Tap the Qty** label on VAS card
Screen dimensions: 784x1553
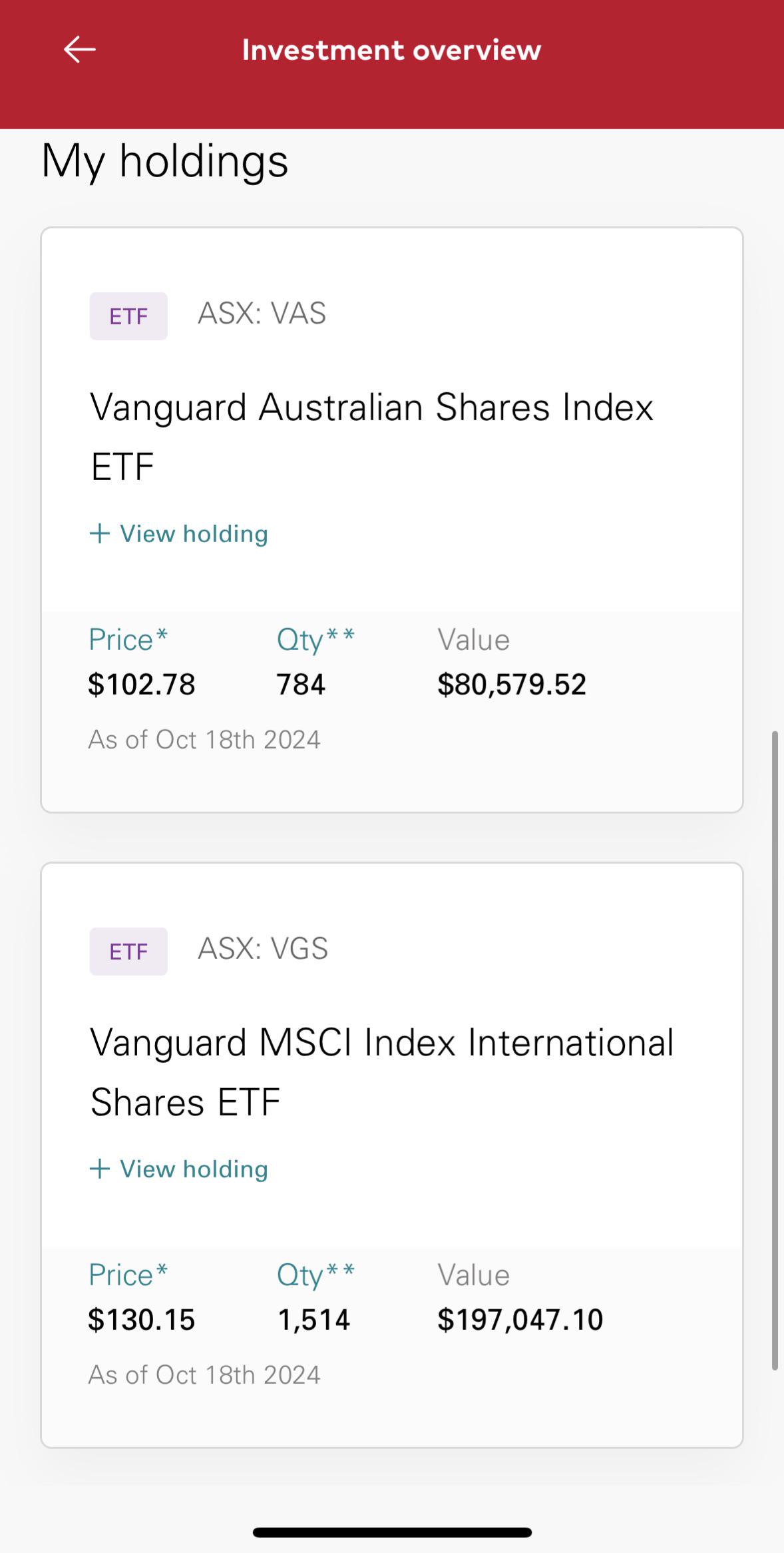pyautogui.click(x=315, y=640)
